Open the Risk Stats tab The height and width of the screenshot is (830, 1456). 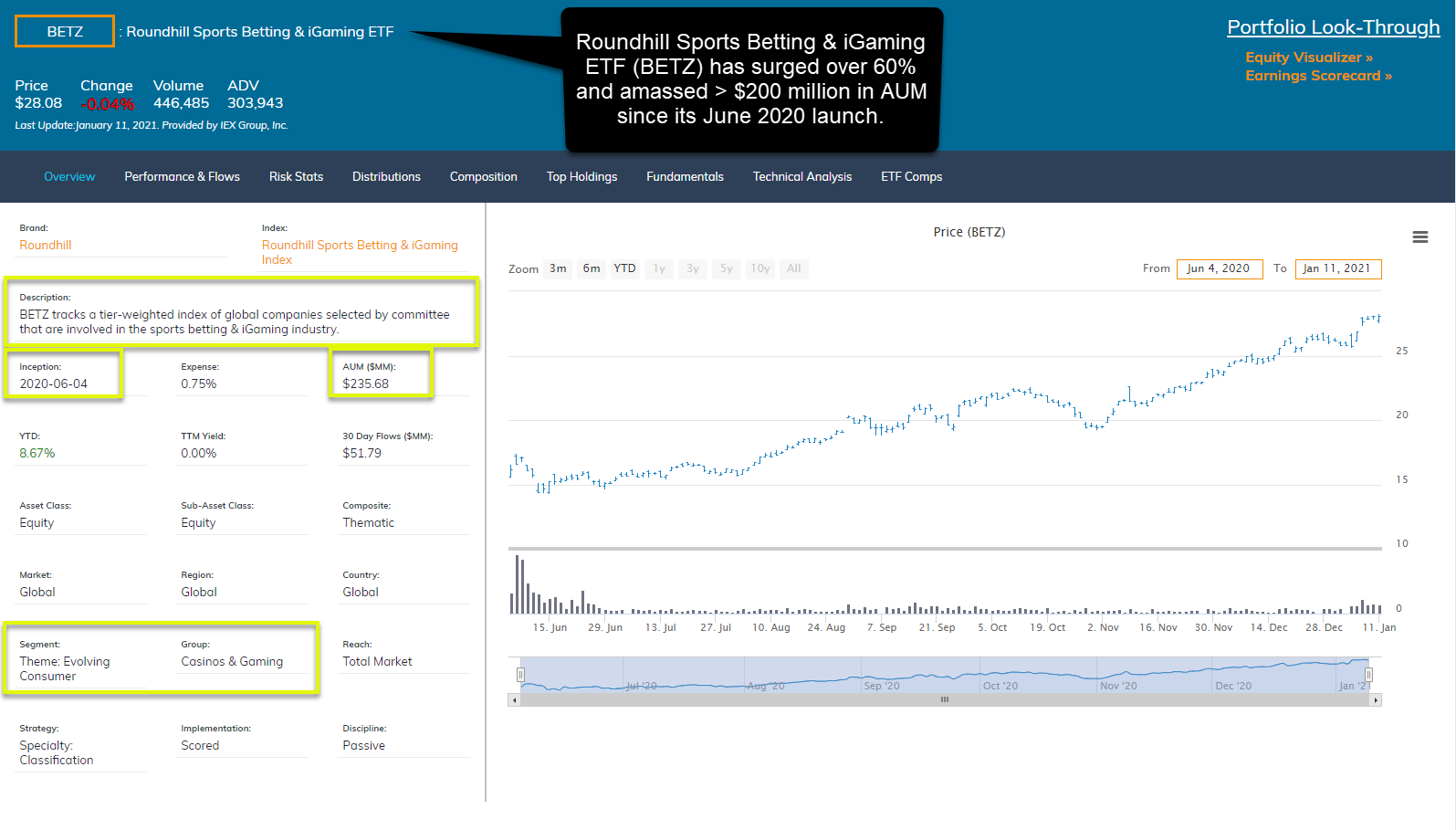click(296, 177)
